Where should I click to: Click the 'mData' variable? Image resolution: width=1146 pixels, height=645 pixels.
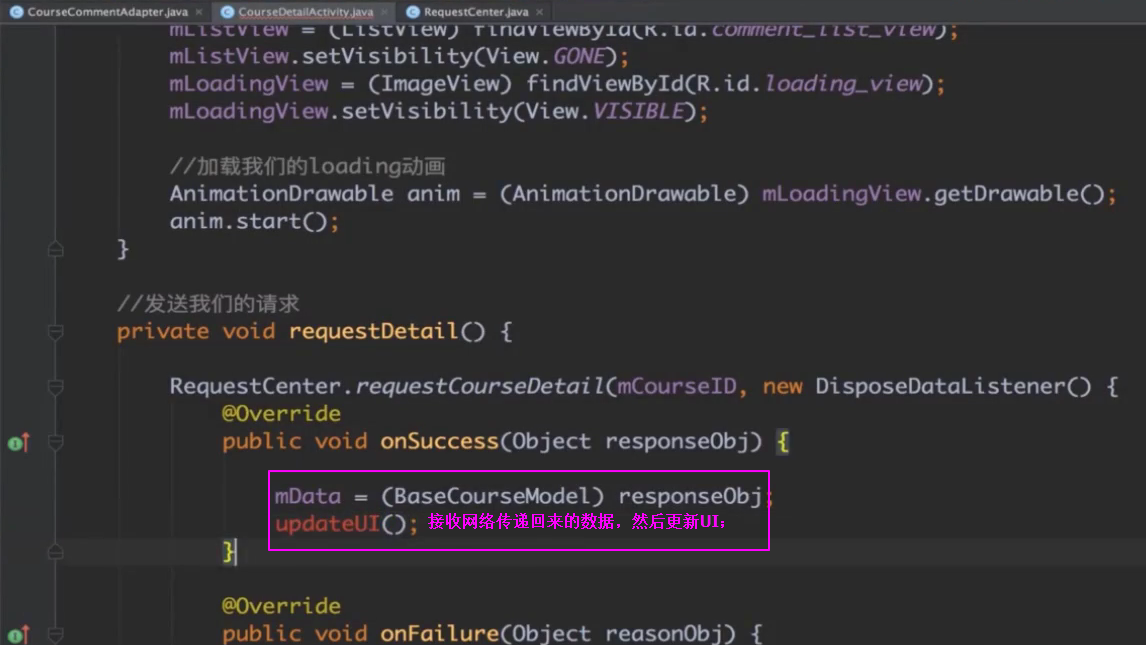point(308,497)
